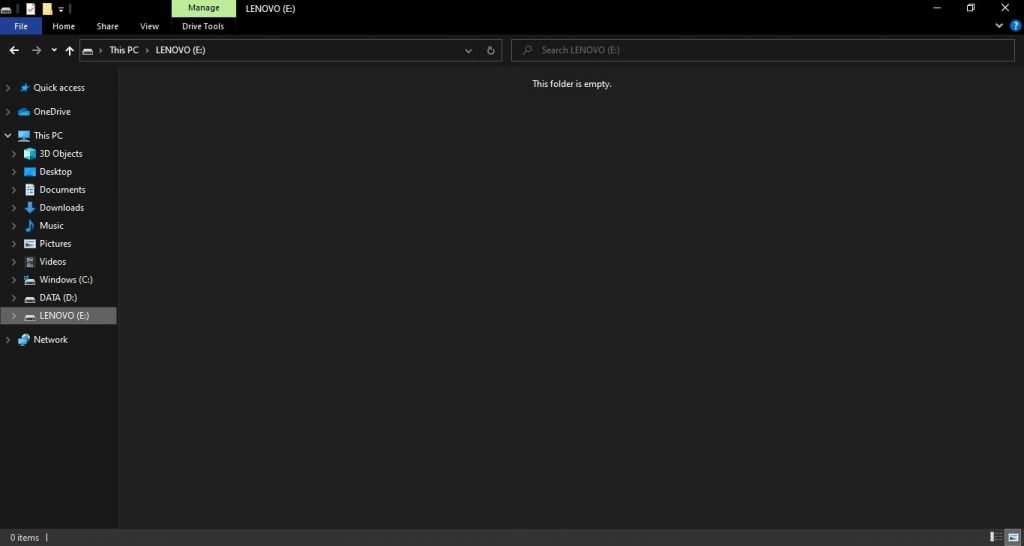Expand the Network tree node

click(8, 340)
